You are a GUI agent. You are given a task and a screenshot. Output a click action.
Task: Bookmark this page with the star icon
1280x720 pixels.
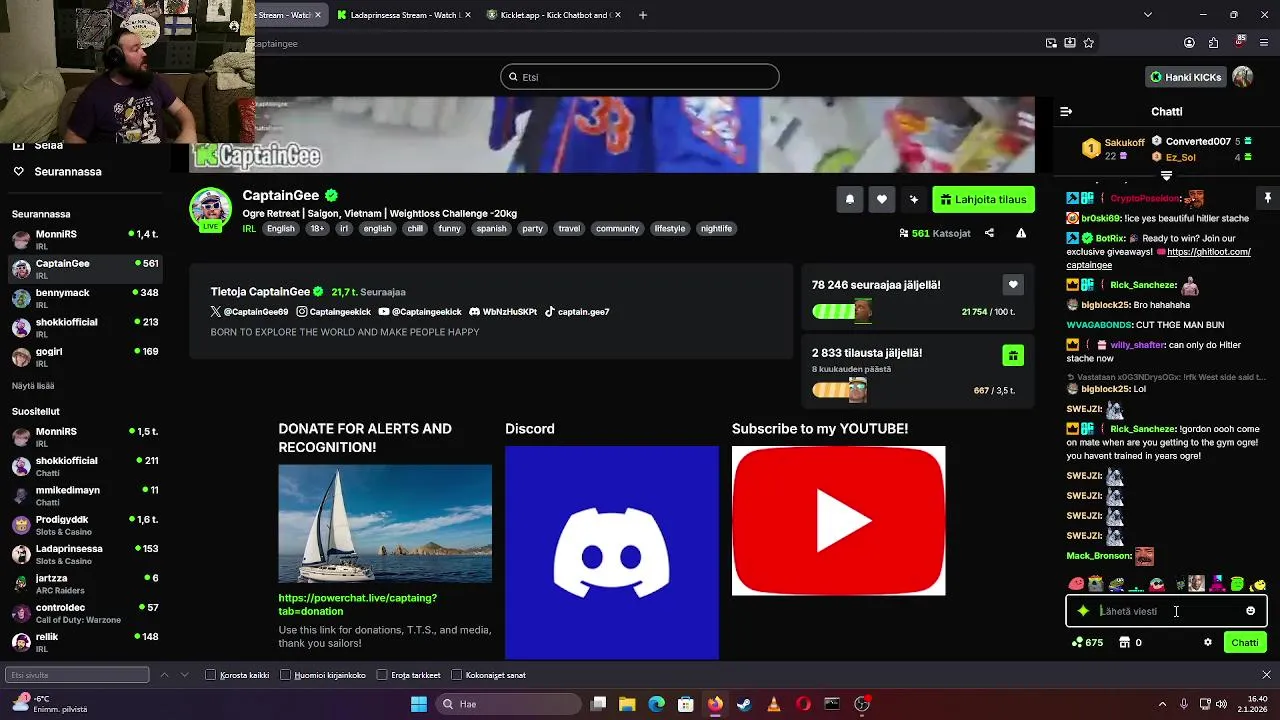1089,43
